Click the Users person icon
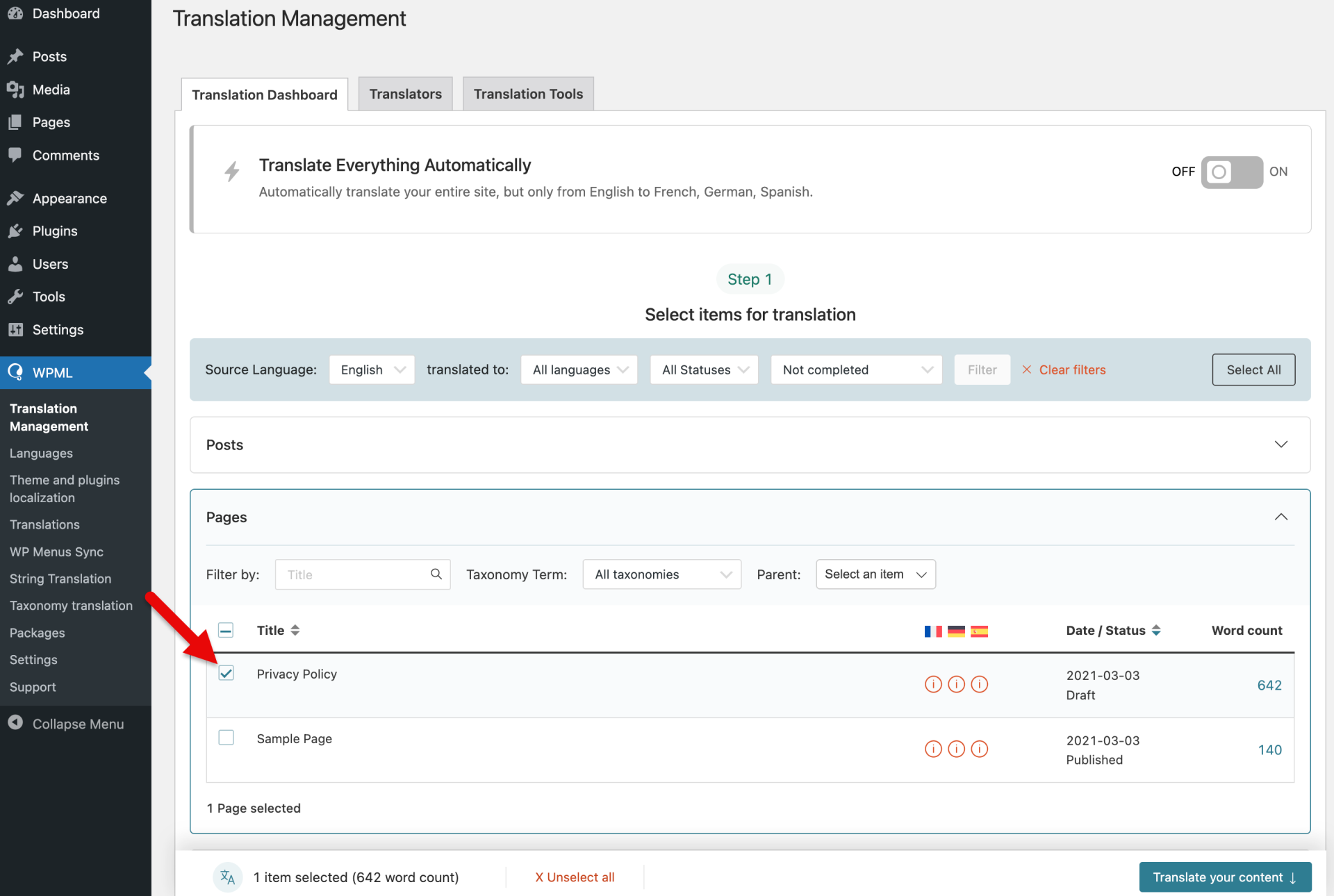1334x896 pixels. (15, 264)
